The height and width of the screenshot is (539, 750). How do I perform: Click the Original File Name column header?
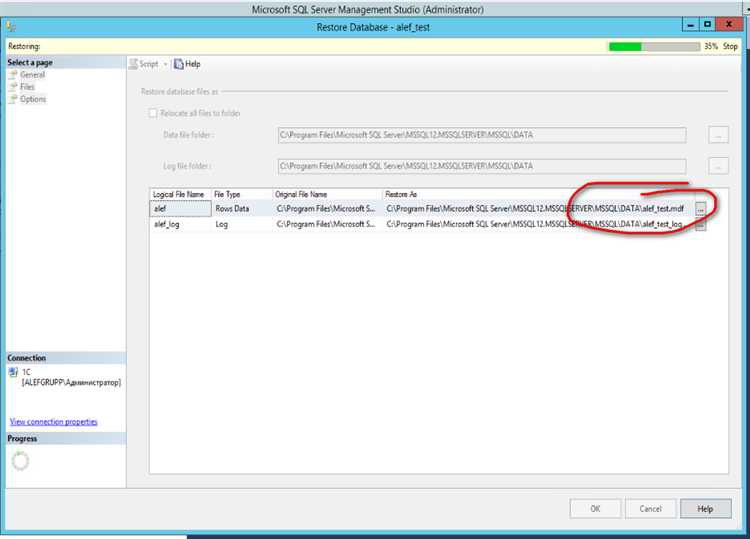coord(327,194)
